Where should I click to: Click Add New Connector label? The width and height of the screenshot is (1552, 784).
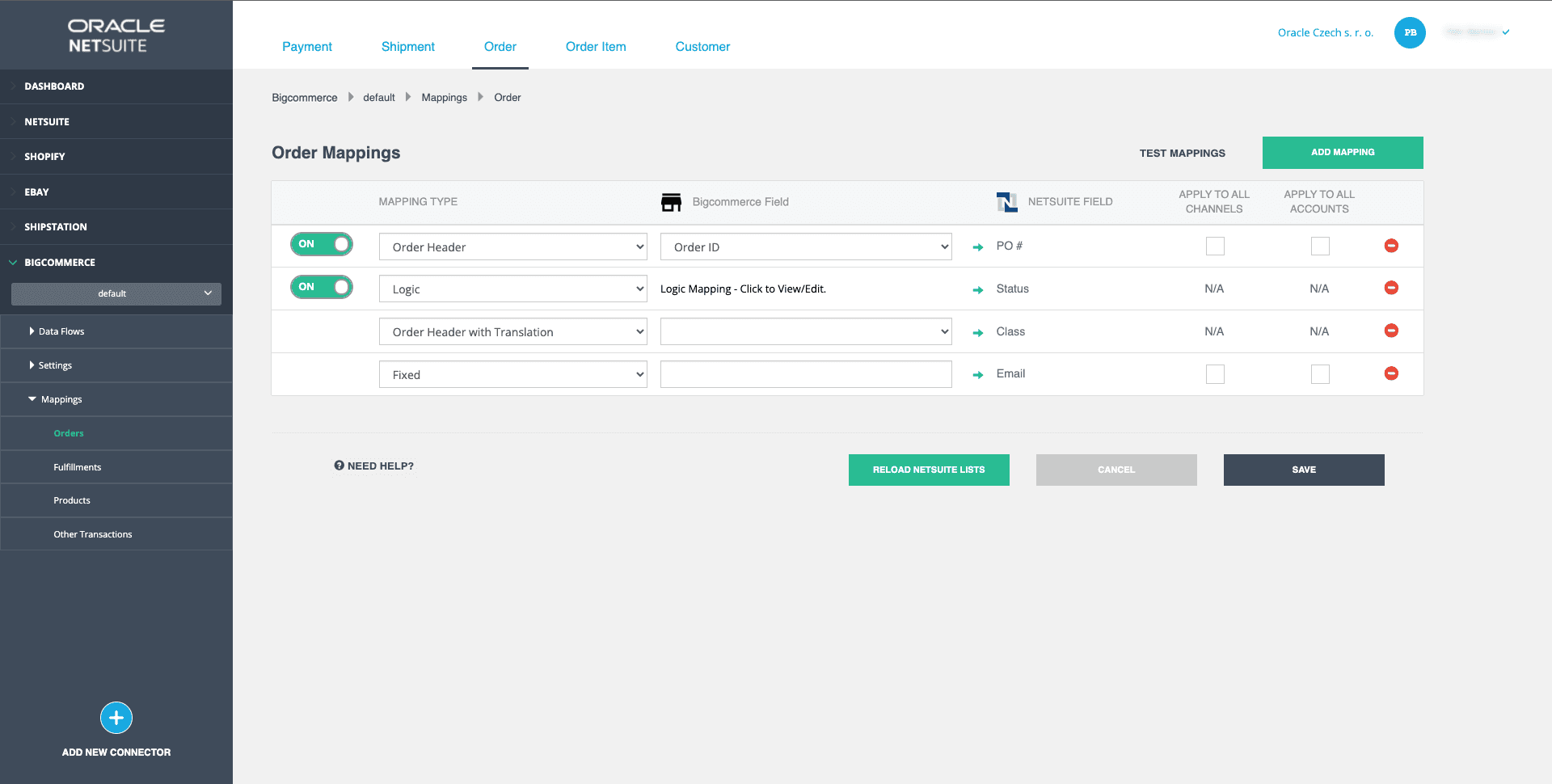click(116, 752)
